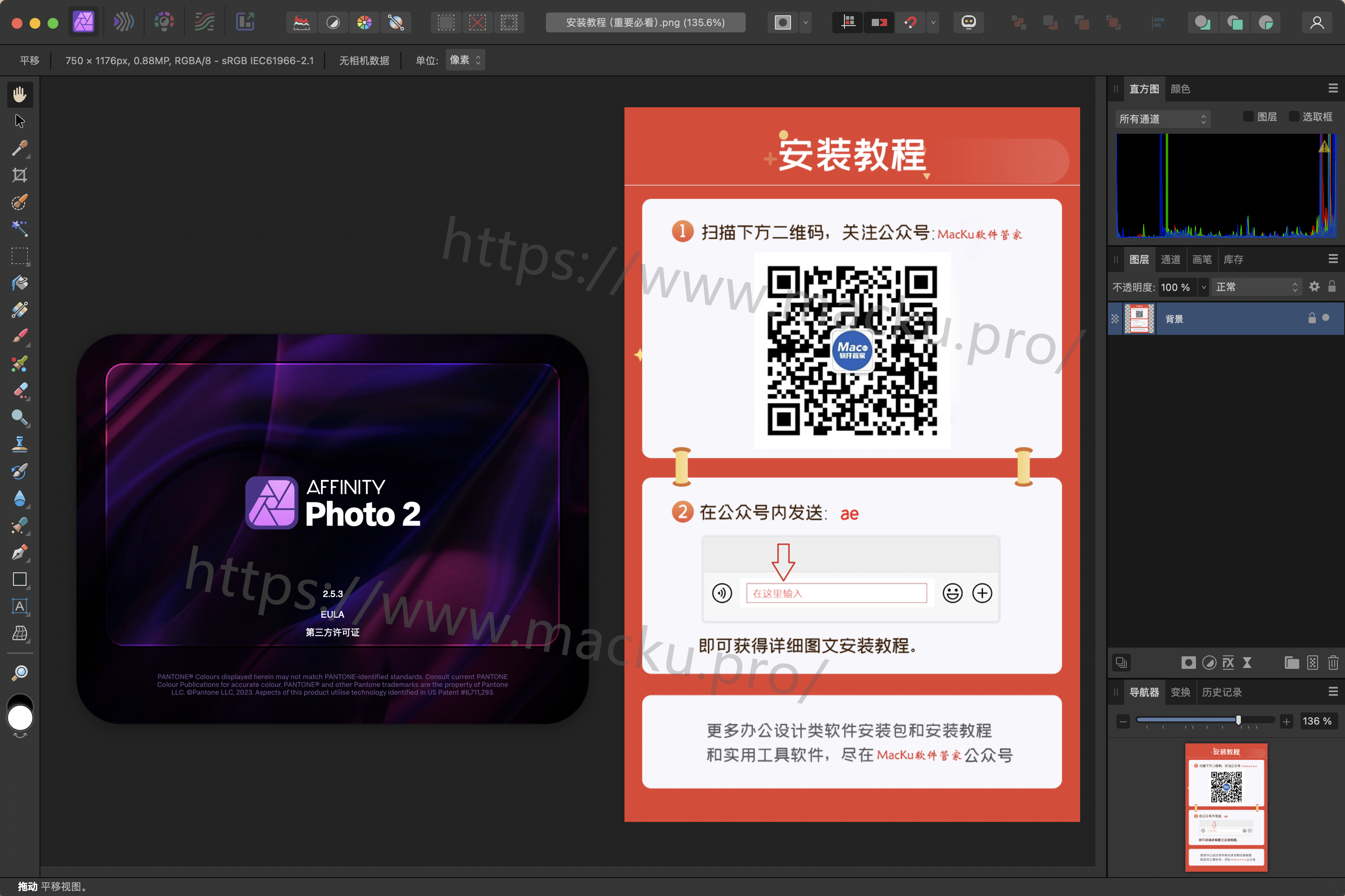Select the Crop tool
The width and height of the screenshot is (1345, 896).
20,175
